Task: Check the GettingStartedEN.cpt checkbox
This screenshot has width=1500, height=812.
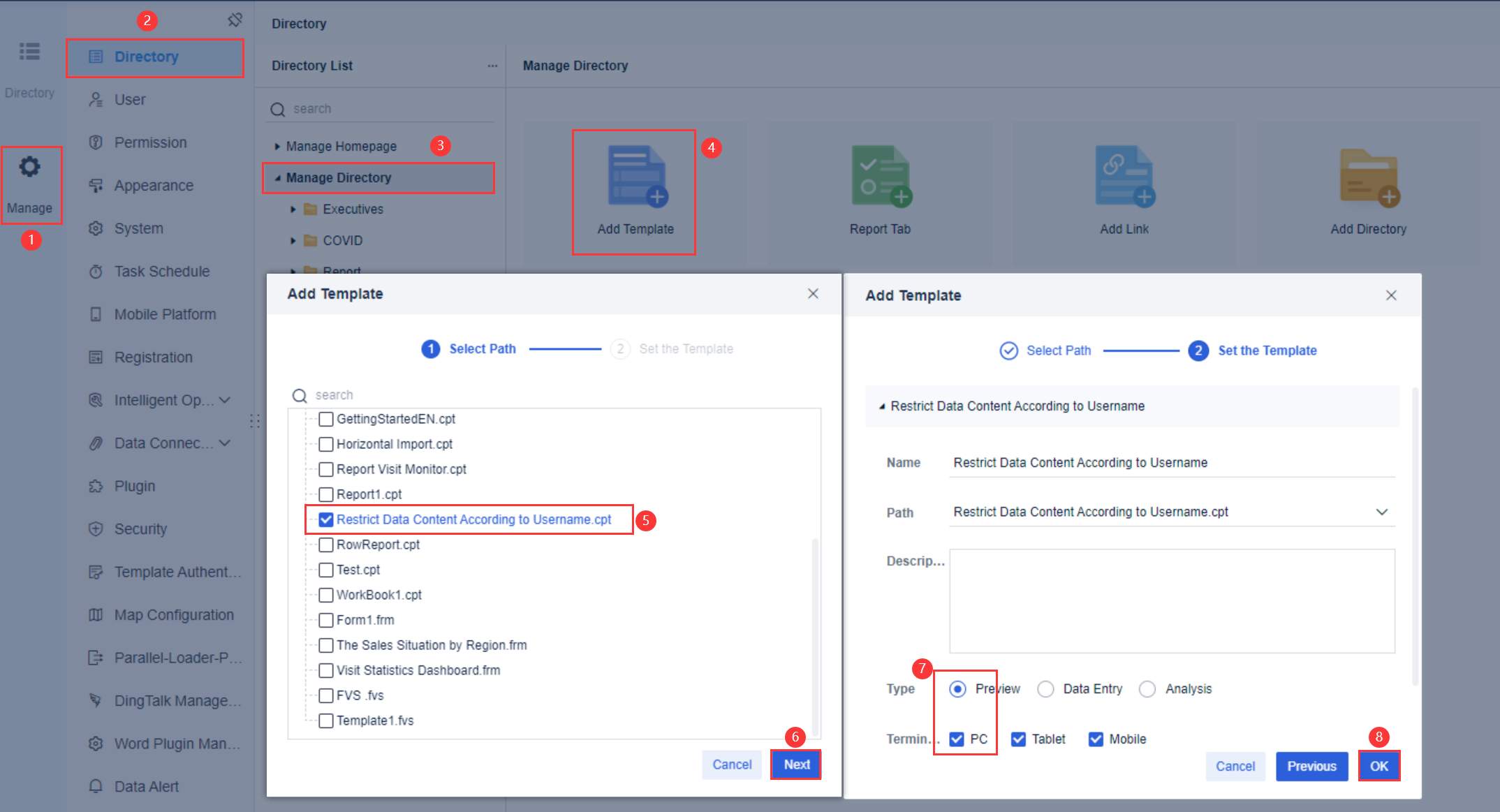Action: pos(325,419)
